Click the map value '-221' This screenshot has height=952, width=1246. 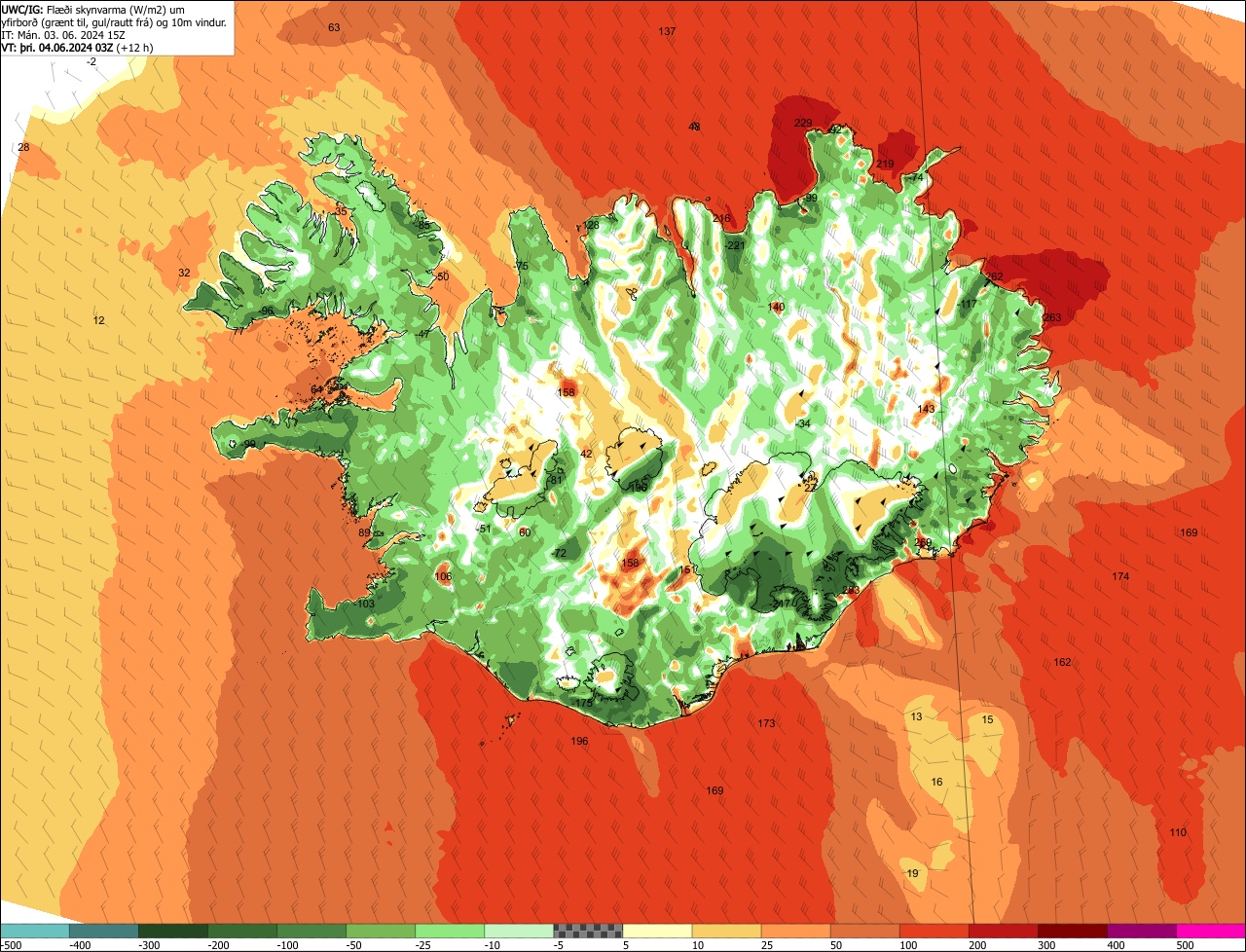735,245
